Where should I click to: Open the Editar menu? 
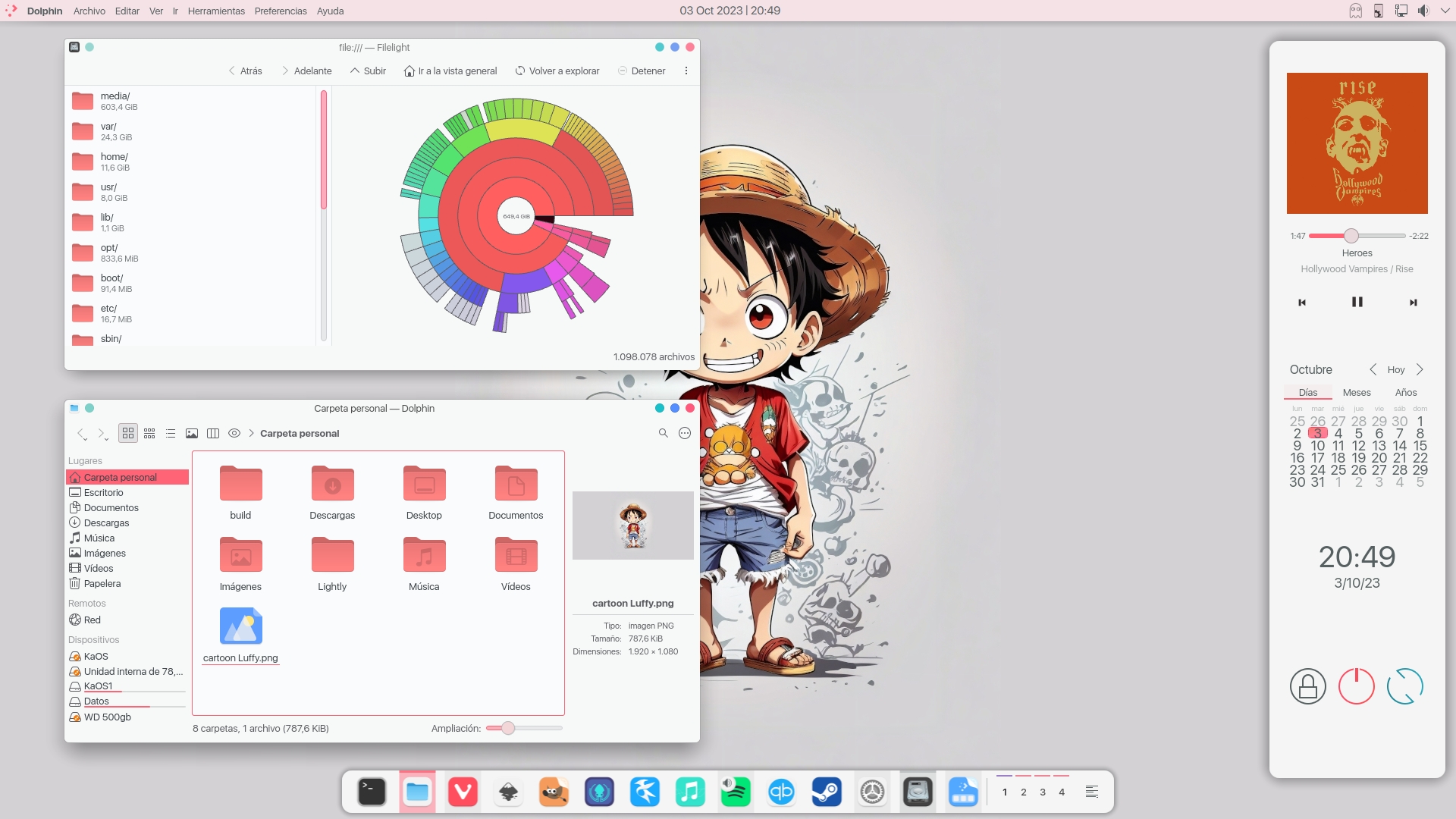(x=127, y=11)
